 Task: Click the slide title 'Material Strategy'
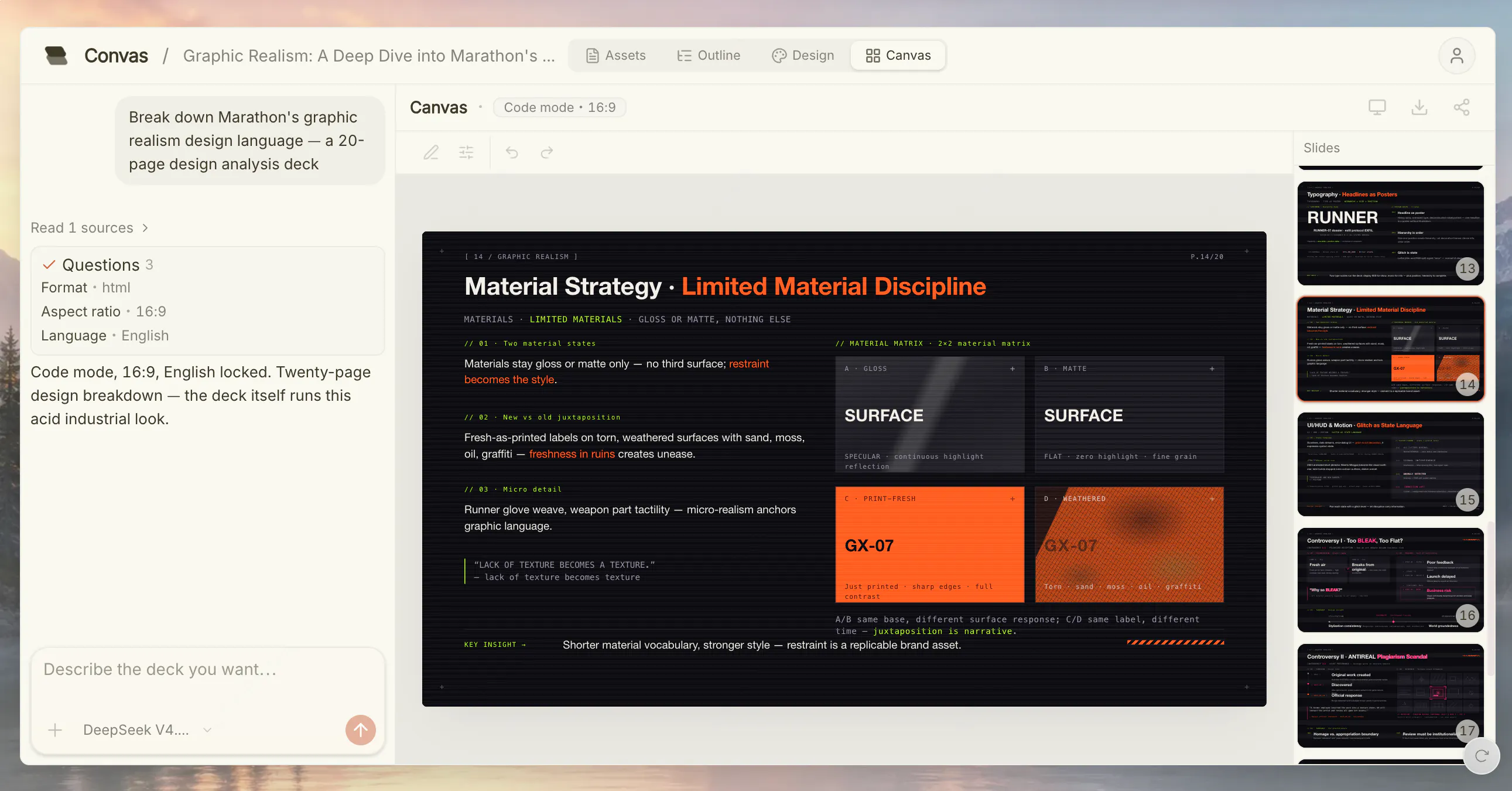tap(563, 287)
